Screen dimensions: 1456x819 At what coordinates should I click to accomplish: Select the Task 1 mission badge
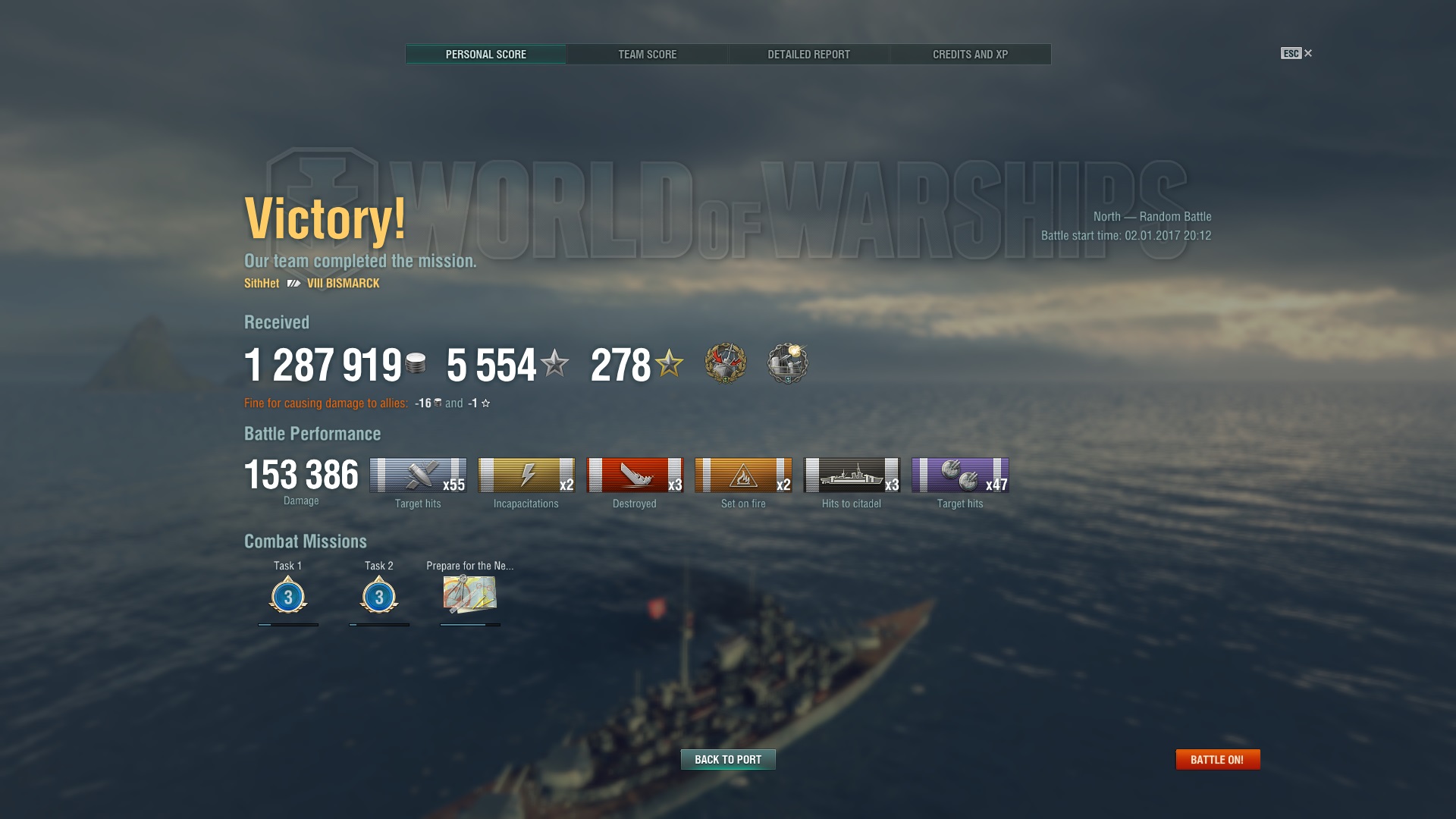tap(288, 595)
